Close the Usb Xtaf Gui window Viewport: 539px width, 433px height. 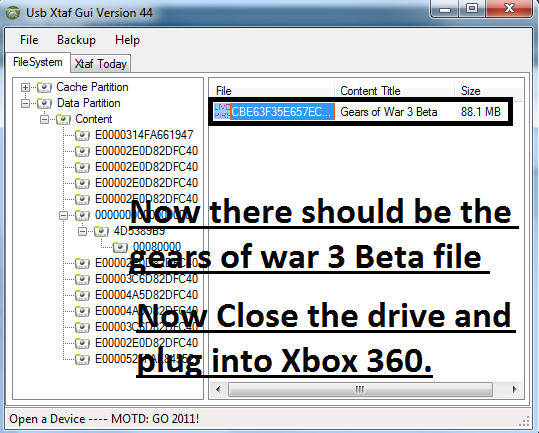509,8
